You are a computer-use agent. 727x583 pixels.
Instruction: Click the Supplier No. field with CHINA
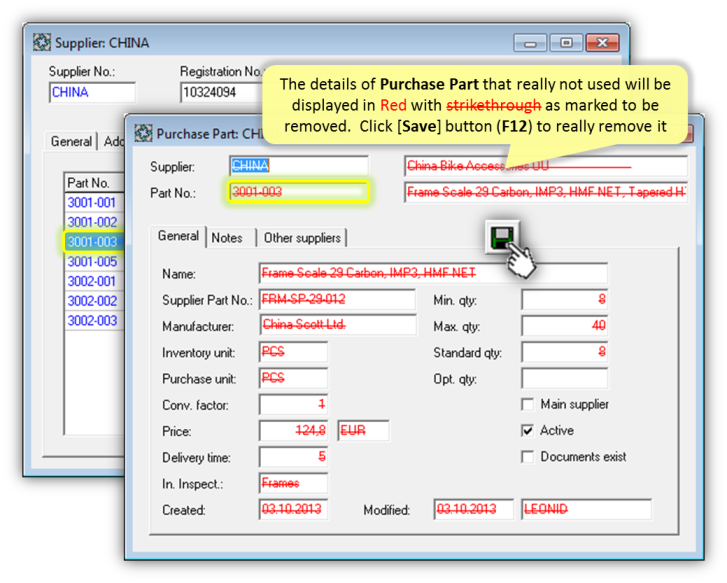92,92
